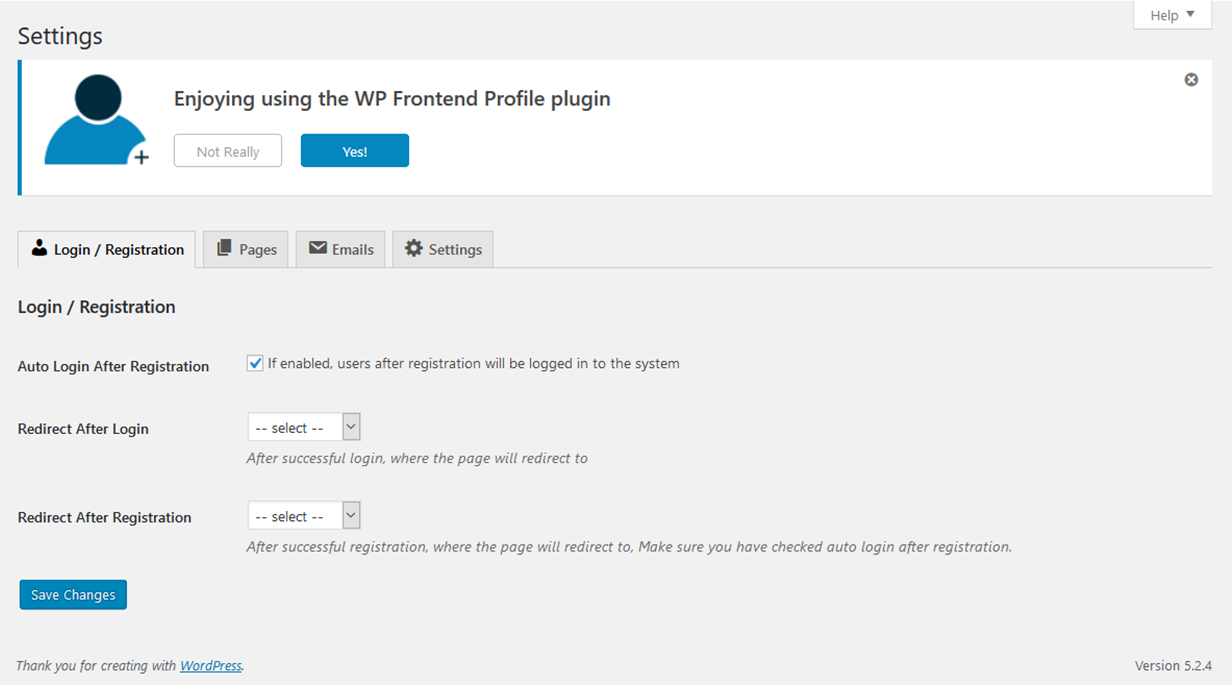This screenshot has width=1232, height=685.
Task: Click the Pages tab documents icon
Action: pos(224,248)
